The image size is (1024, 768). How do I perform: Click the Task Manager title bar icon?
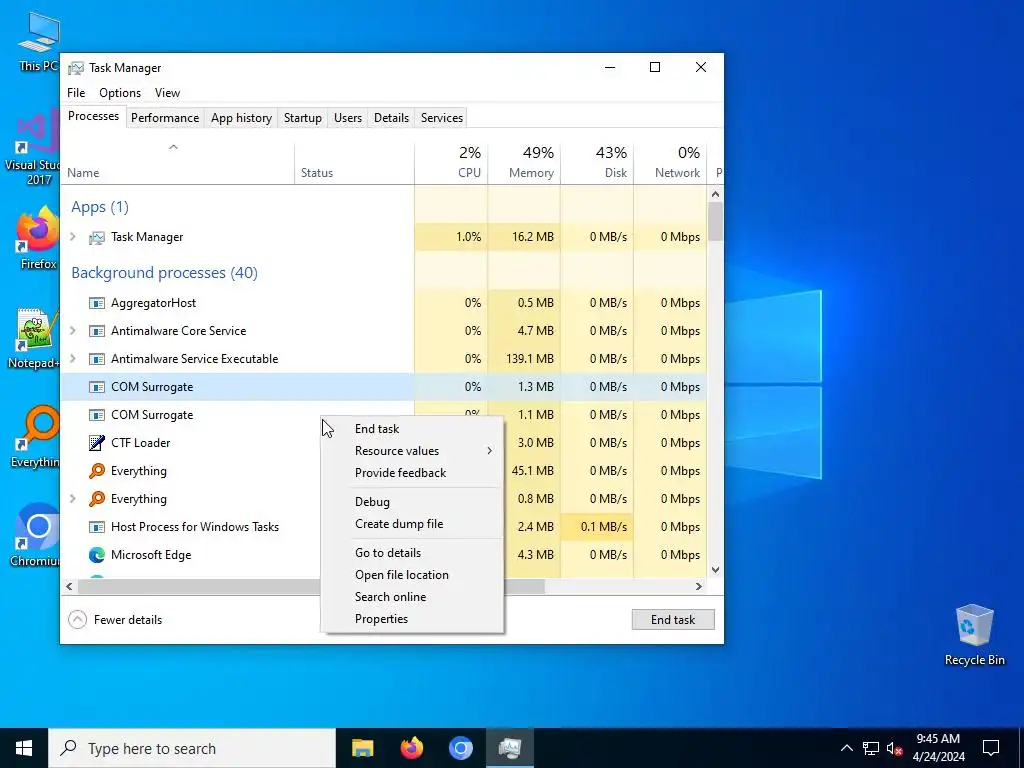[76, 68]
